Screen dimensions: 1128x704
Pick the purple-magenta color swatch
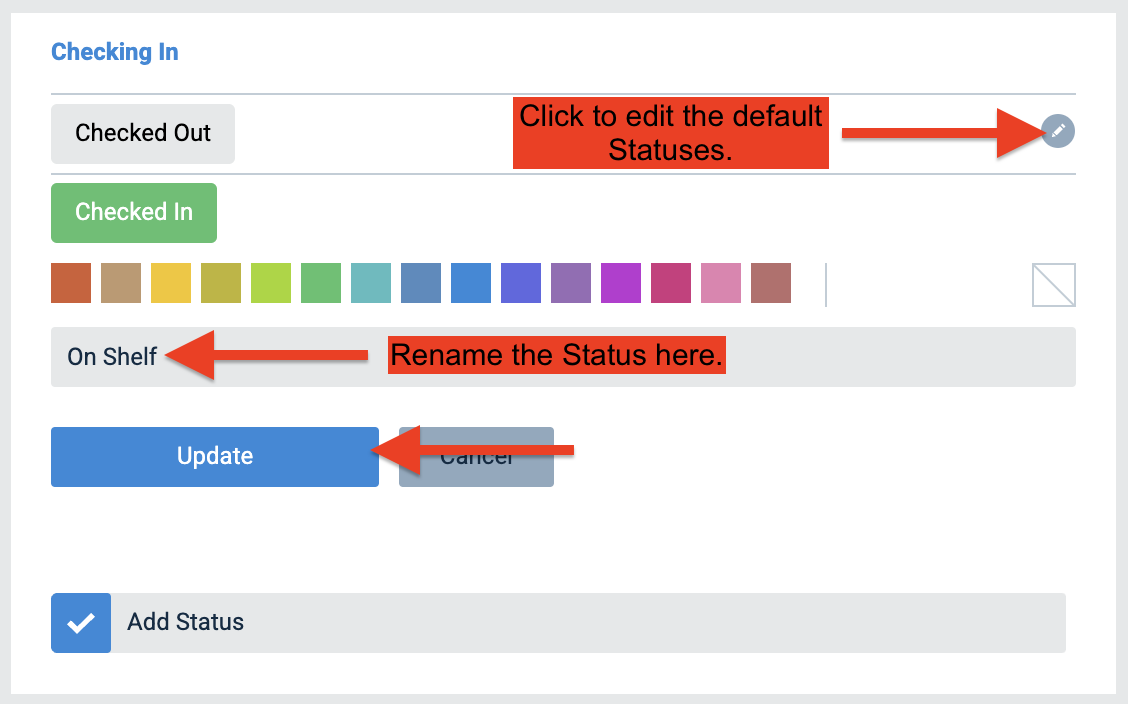(621, 283)
